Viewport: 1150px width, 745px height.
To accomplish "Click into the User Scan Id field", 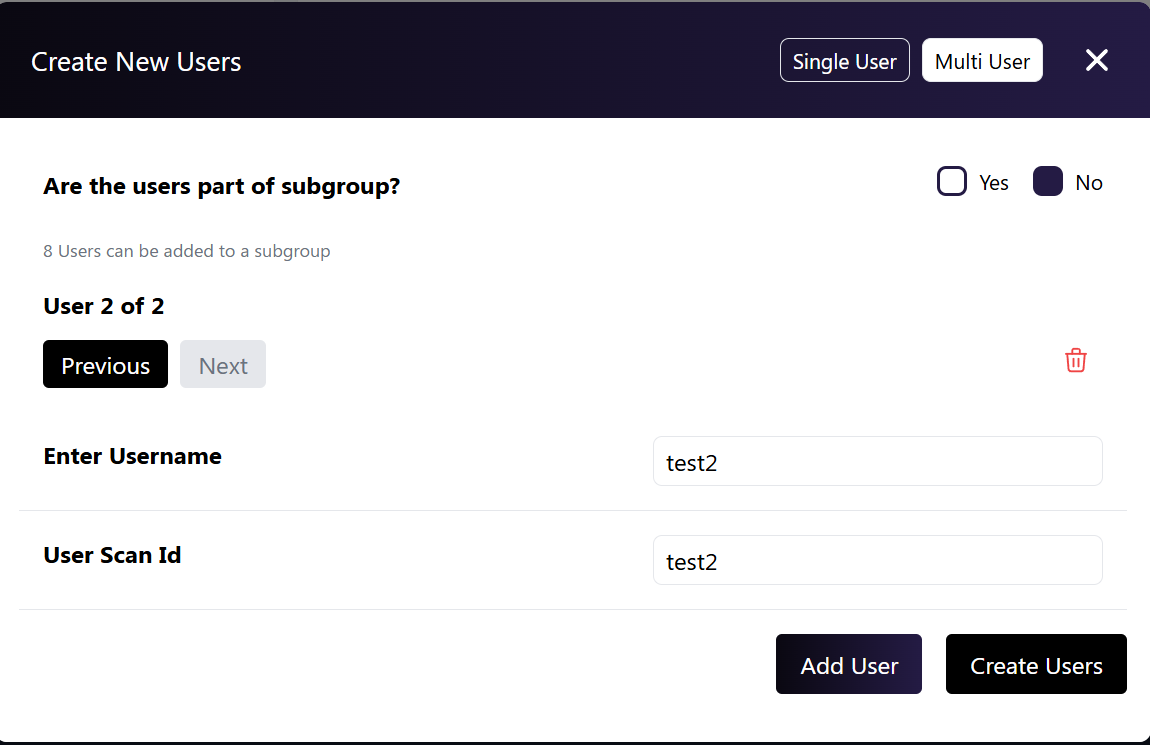I will [x=877, y=561].
